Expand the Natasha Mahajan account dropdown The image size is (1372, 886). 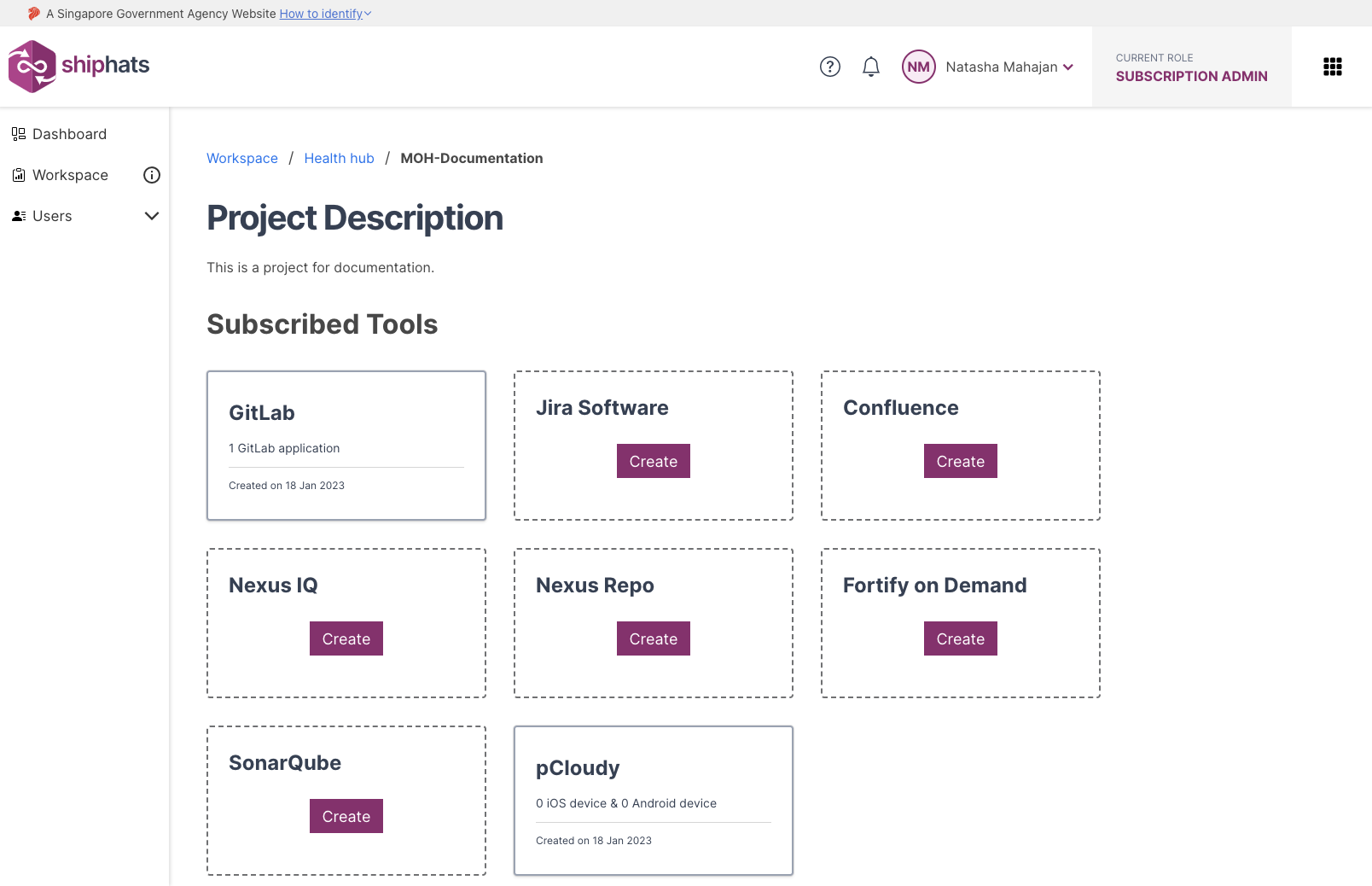pos(1009,67)
